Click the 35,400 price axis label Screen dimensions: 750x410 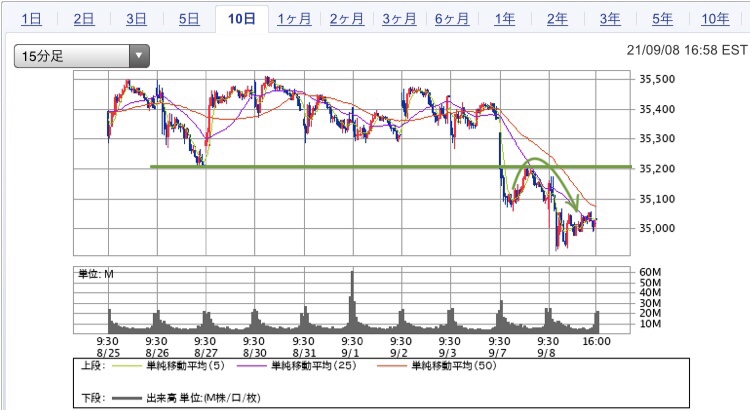657,109
